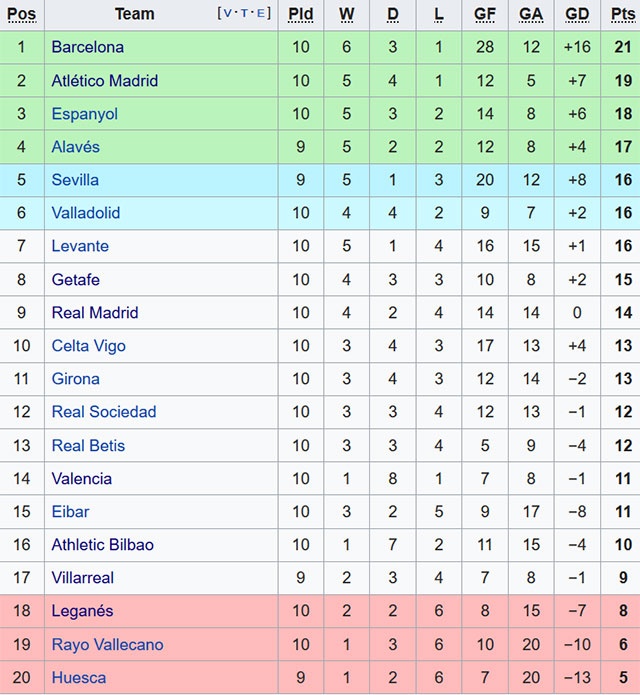Screen dimensions: 640x695
Task: Open the Real Madrid link
Action: click(95, 313)
